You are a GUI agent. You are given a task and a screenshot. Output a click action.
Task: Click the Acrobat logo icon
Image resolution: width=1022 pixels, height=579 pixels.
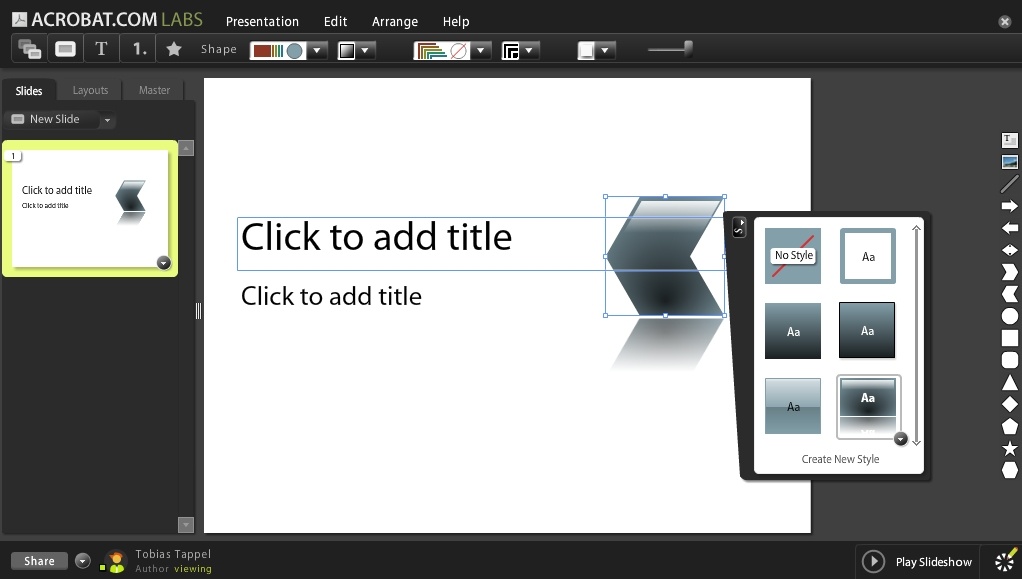pos(20,20)
